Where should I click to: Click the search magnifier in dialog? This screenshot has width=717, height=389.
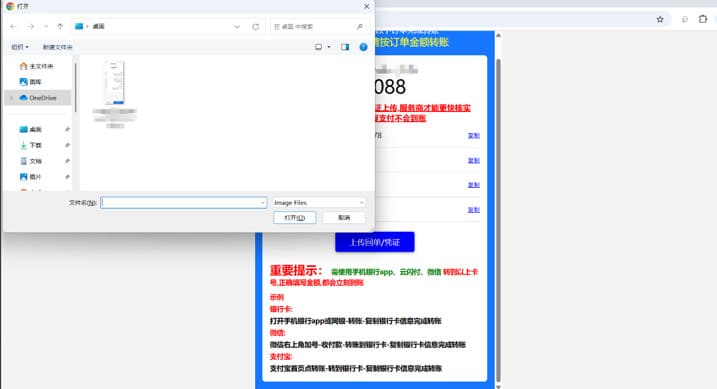pos(360,27)
